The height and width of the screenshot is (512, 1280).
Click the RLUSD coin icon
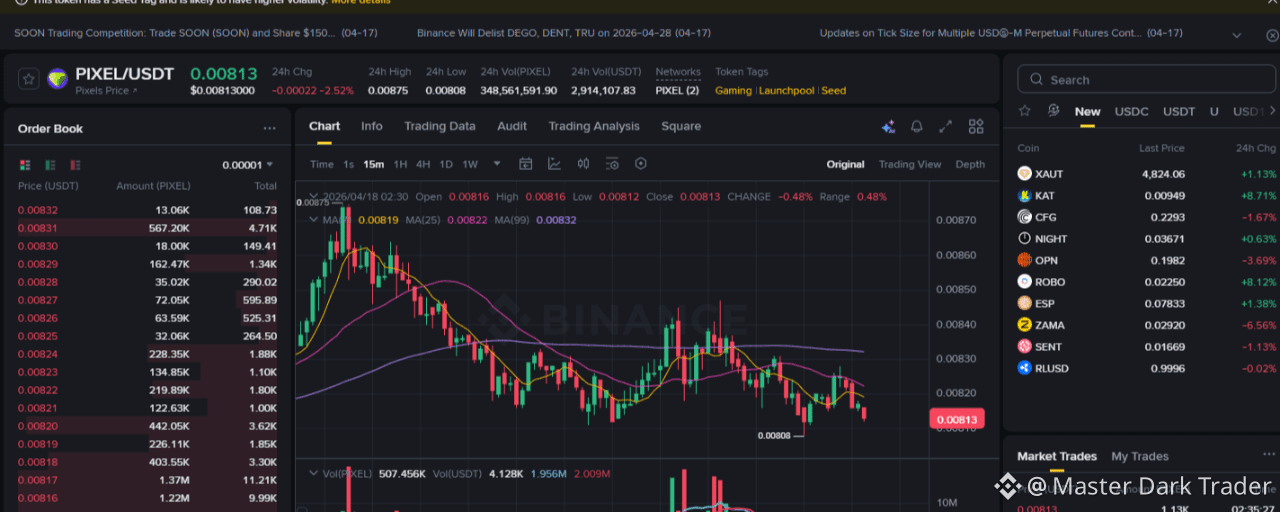[x=1024, y=368]
